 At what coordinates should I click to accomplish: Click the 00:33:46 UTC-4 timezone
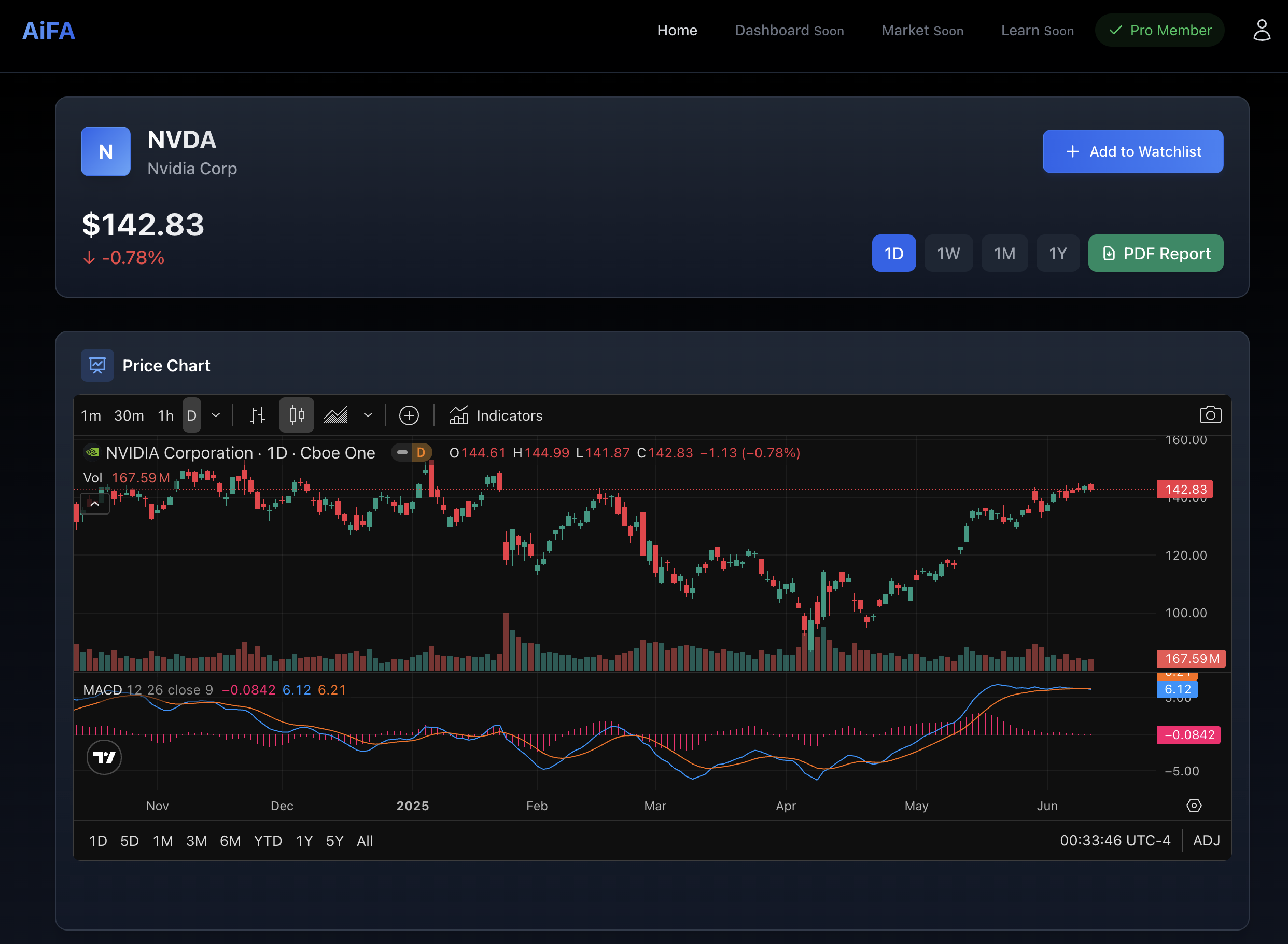pyautogui.click(x=1115, y=841)
